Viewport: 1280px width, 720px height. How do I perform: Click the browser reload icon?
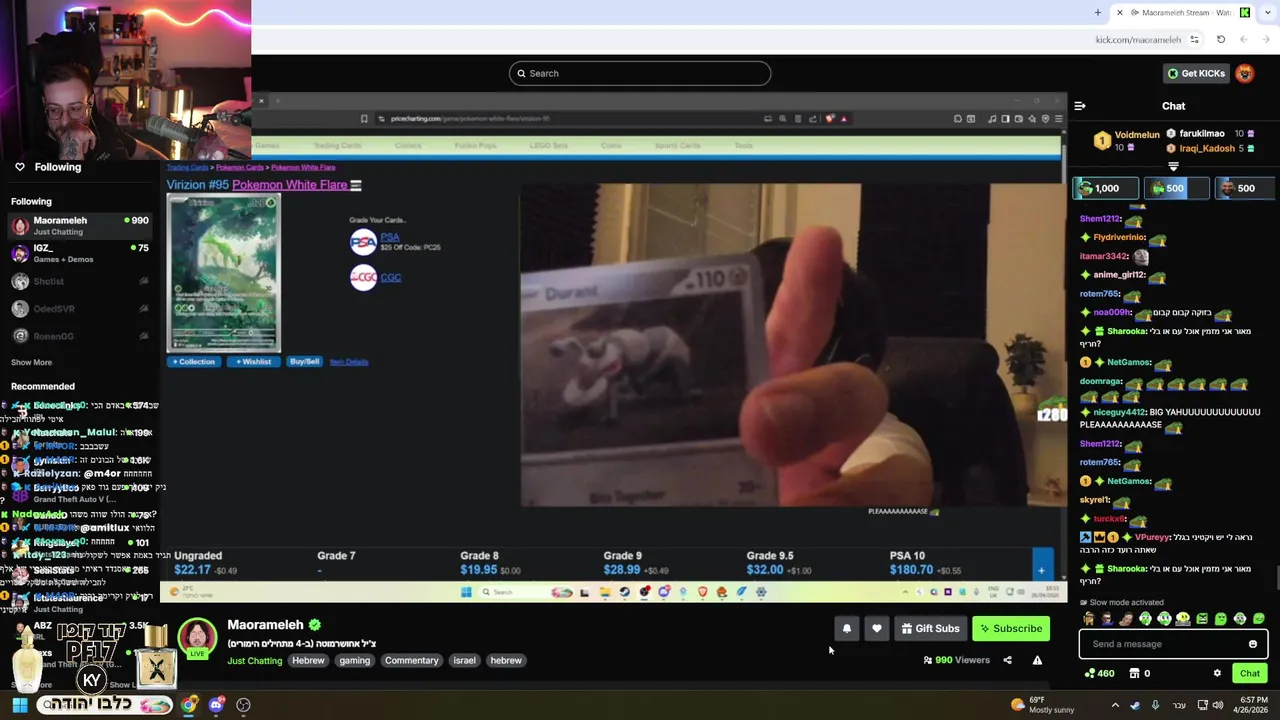tap(1220, 39)
